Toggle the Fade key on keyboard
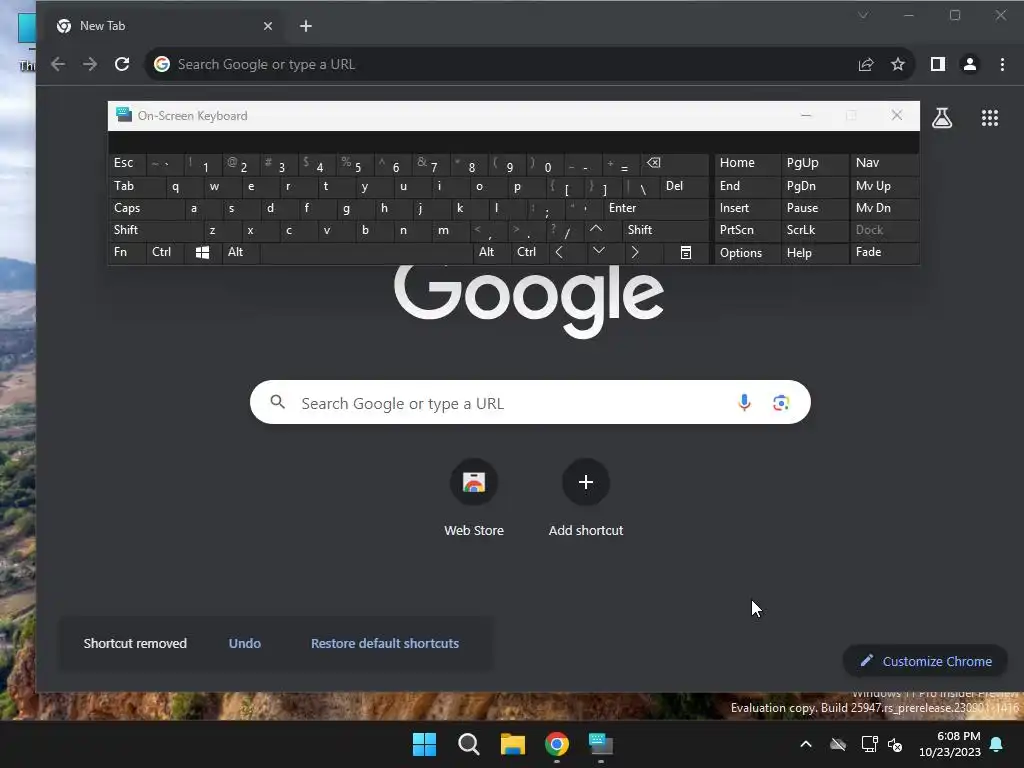 [x=883, y=252]
